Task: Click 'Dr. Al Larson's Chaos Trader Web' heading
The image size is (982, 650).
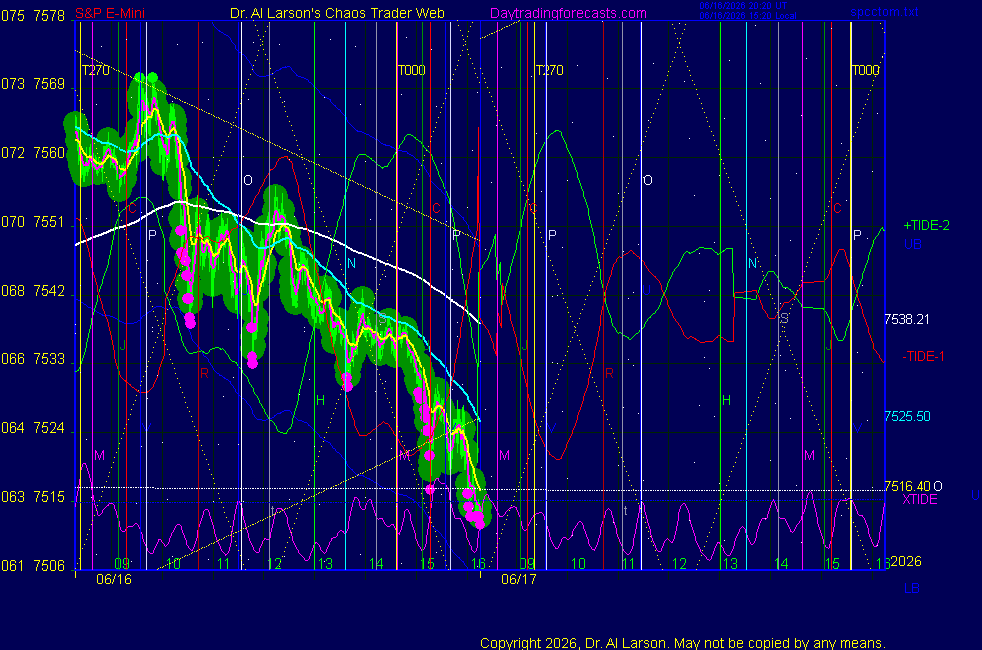Action: point(337,13)
